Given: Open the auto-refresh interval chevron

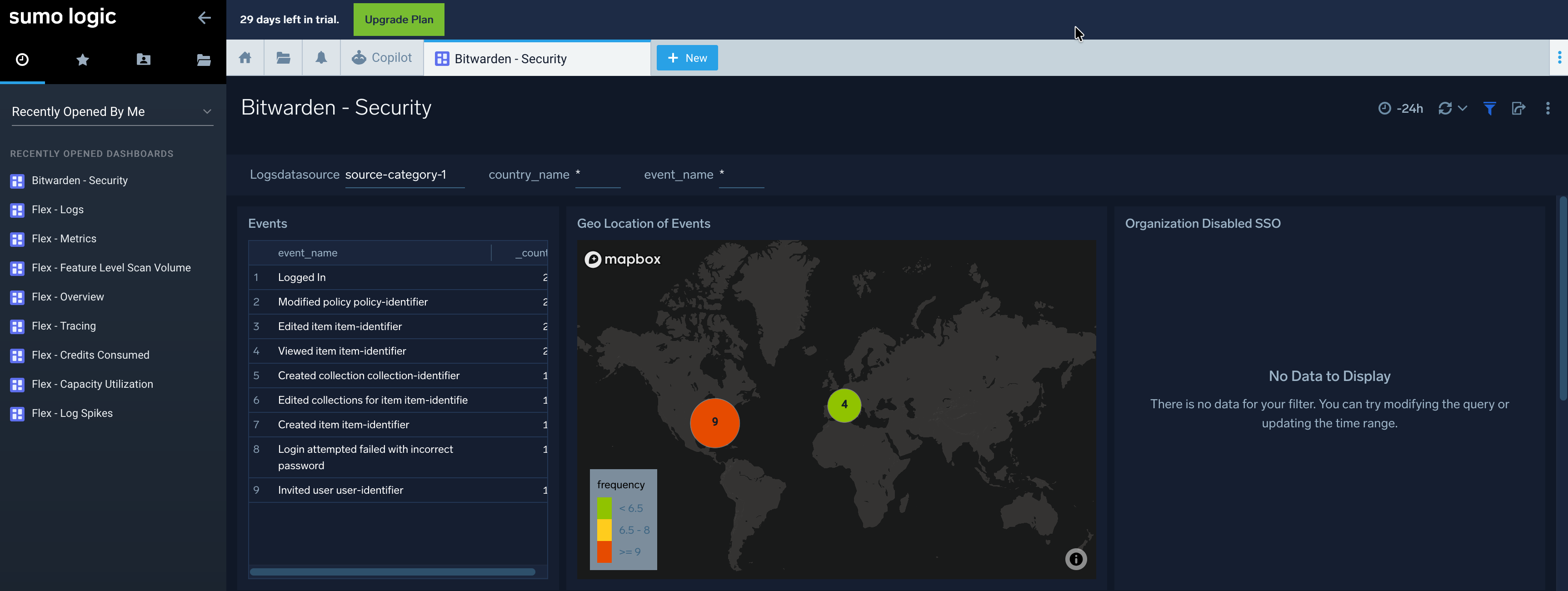Looking at the screenshot, I should pos(1462,108).
